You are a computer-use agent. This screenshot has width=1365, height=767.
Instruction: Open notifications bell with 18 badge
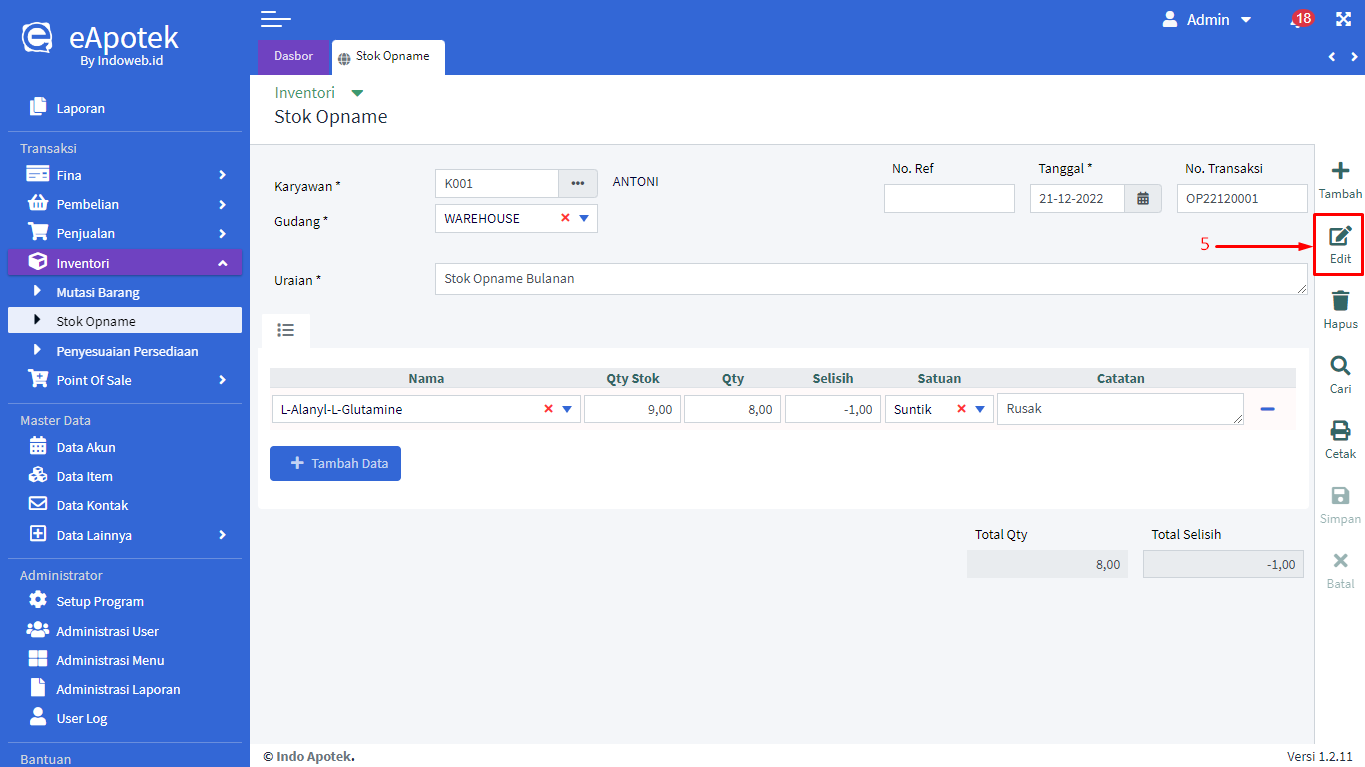click(1298, 20)
